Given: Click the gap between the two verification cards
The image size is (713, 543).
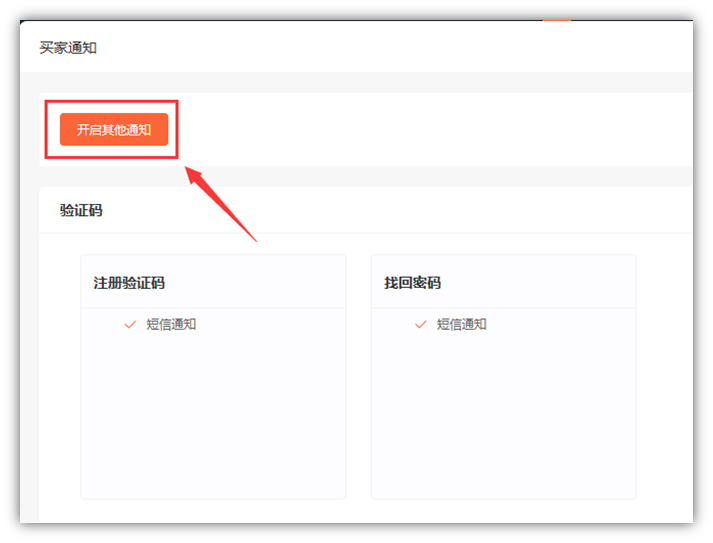Looking at the screenshot, I should click(358, 380).
